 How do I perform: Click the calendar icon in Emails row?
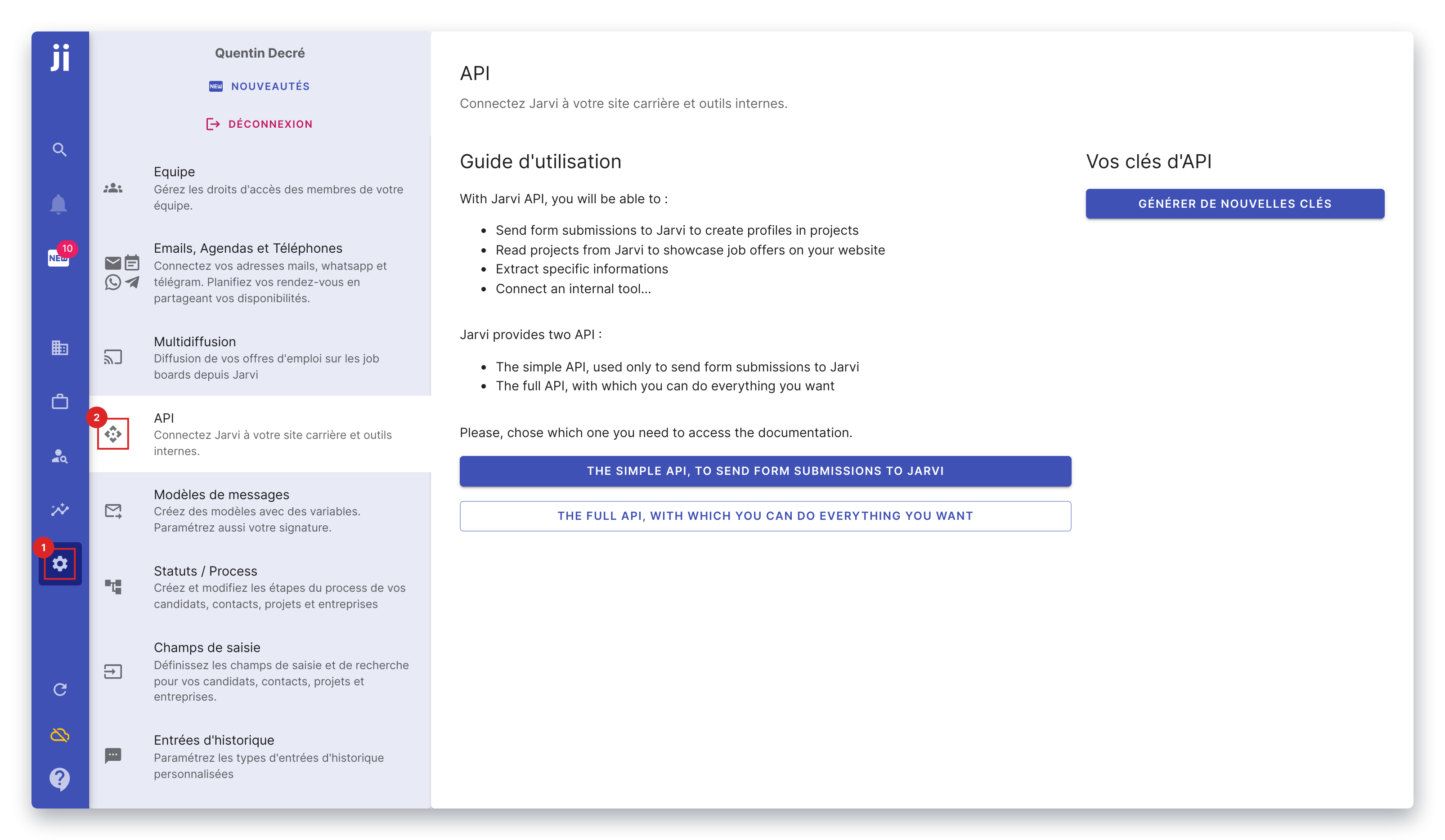pos(132,263)
